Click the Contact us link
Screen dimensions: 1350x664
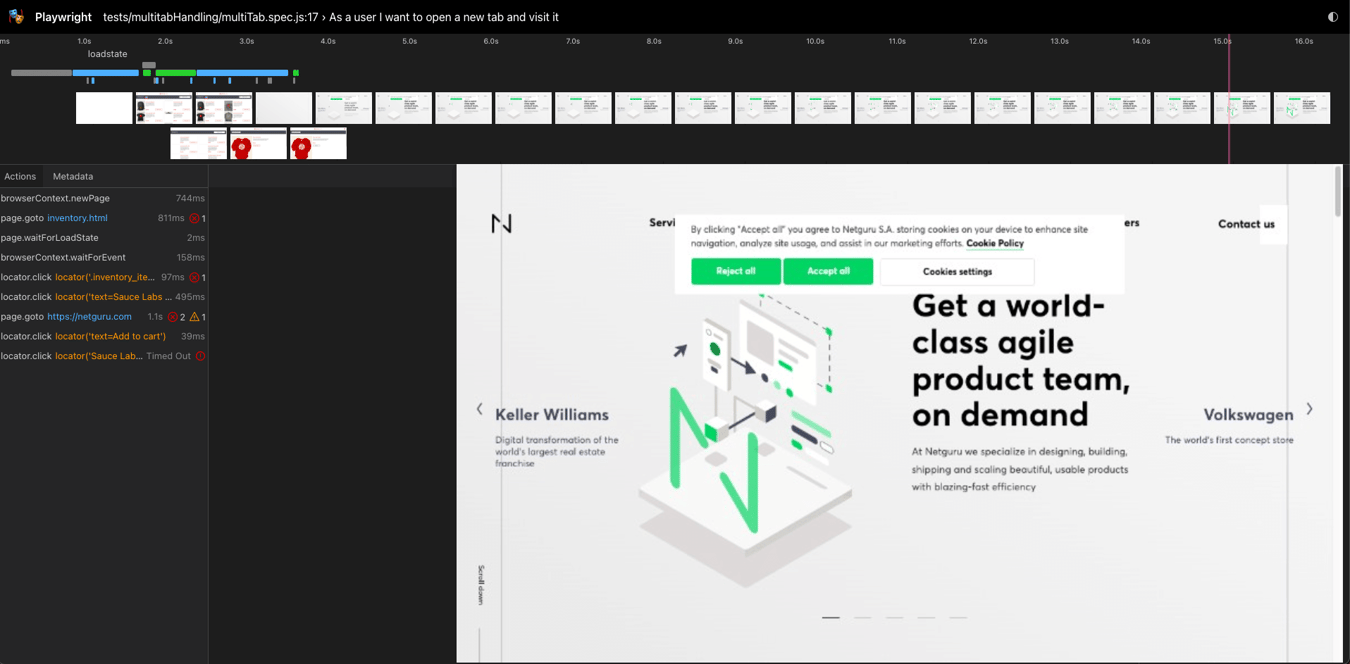coord(1245,224)
